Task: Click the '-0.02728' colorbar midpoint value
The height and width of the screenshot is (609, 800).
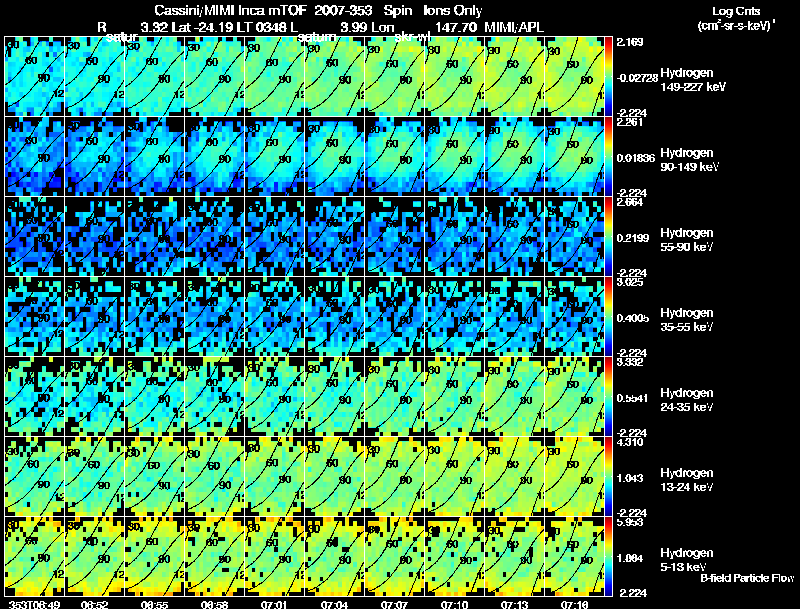Action: click(x=637, y=78)
